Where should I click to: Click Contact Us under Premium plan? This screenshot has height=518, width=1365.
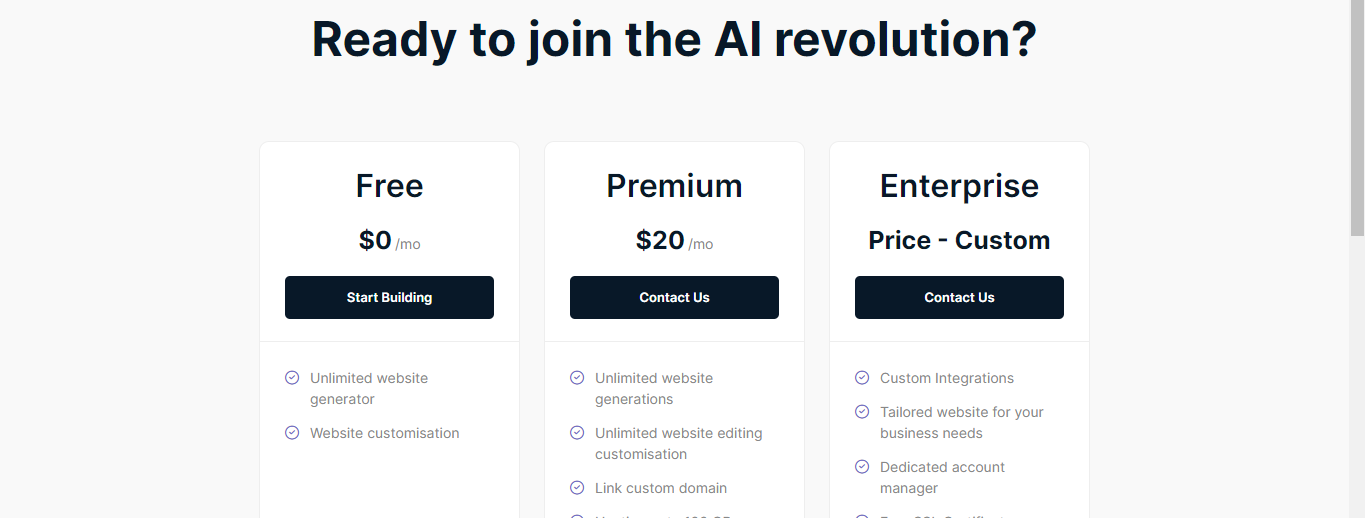tap(674, 297)
